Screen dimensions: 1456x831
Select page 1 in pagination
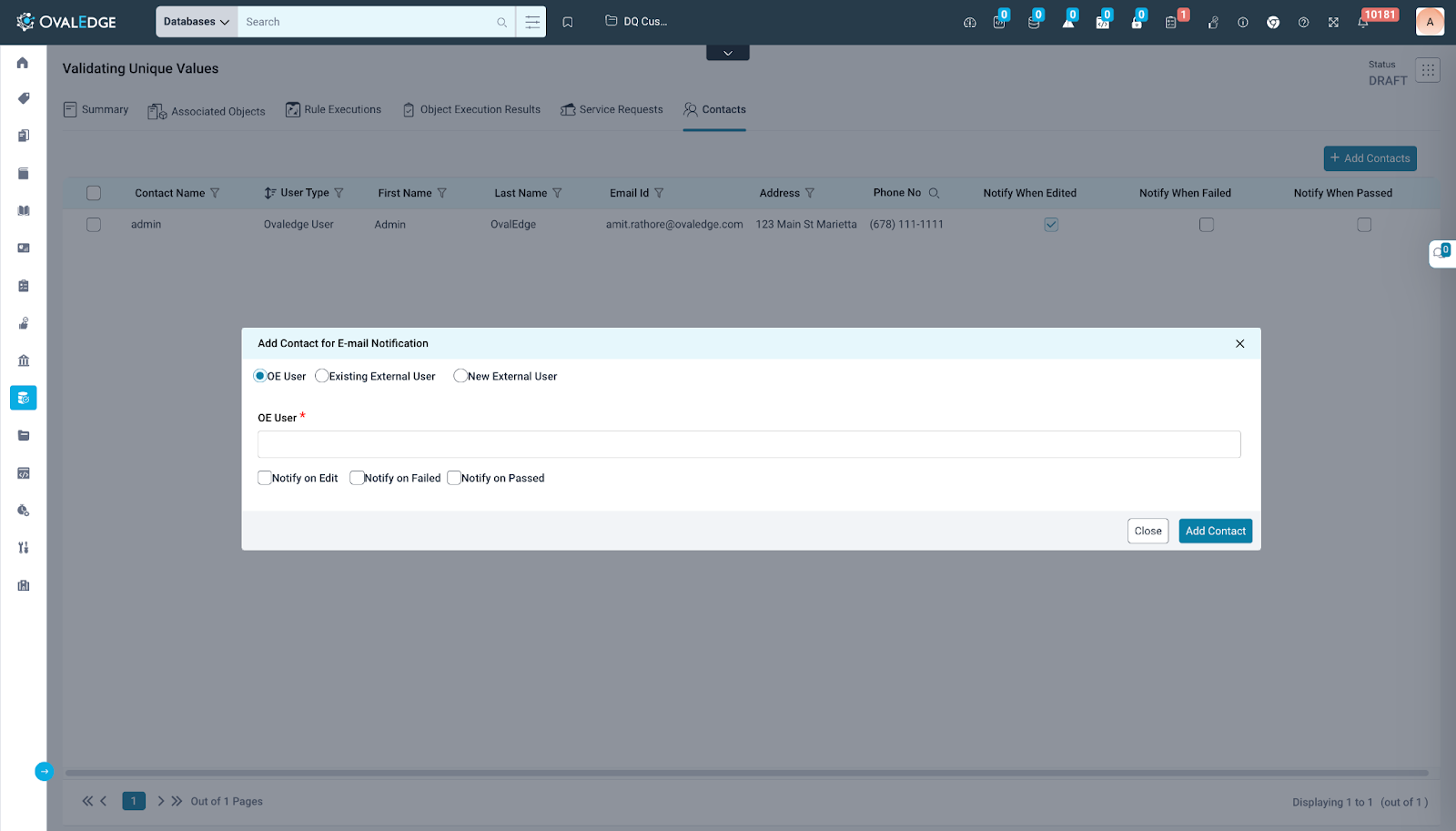(x=134, y=801)
